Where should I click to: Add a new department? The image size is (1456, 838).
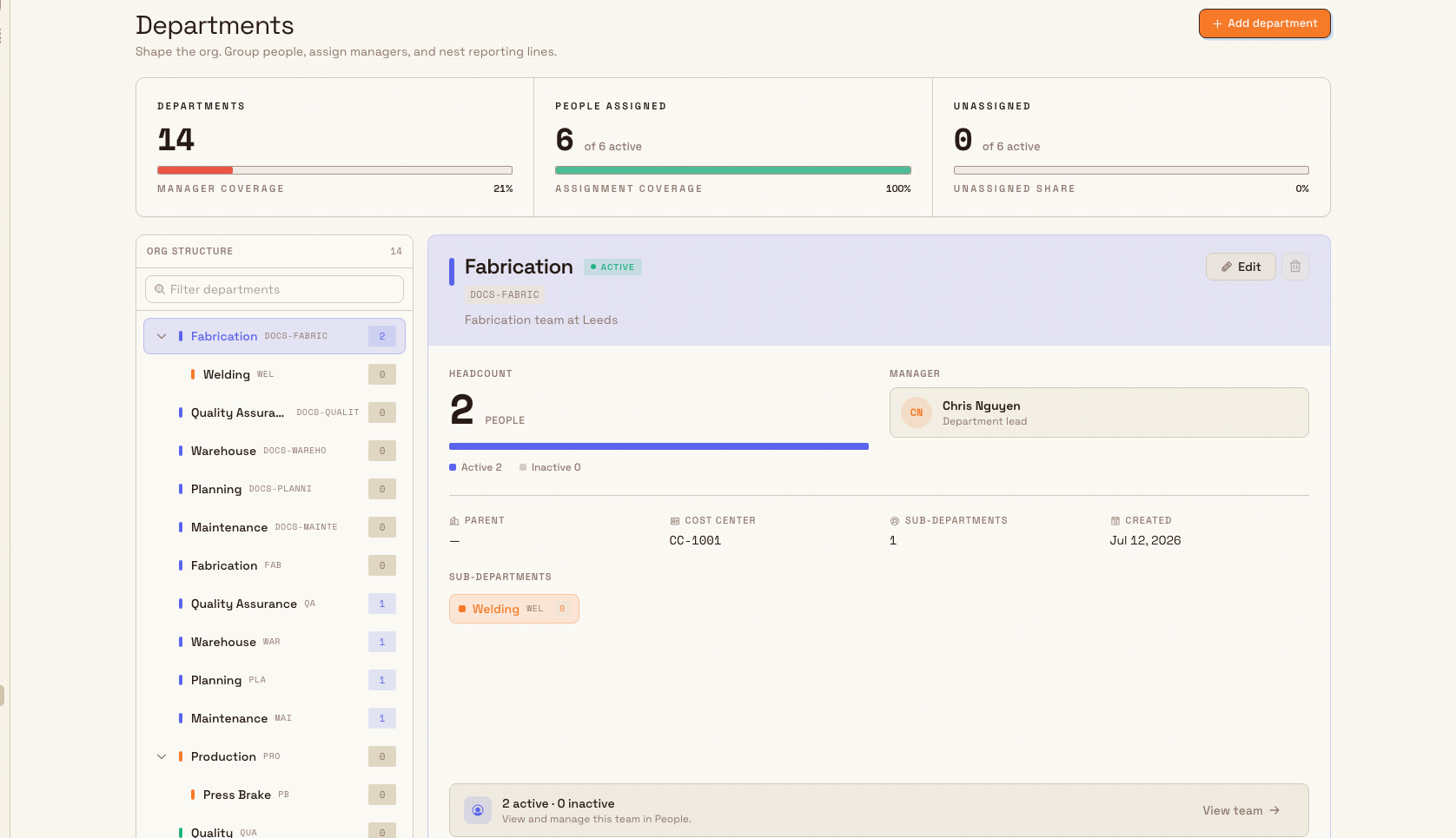pos(1265,23)
